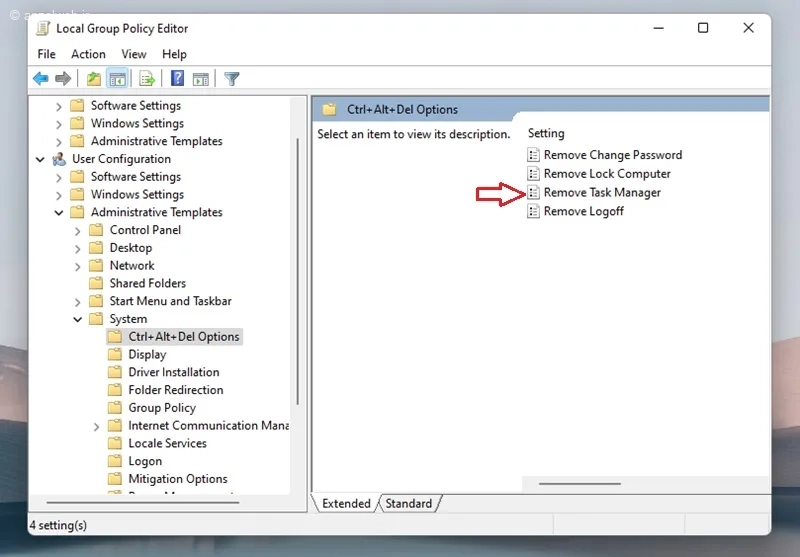The height and width of the screenshot is (557, 800).
Task: Click the gray Forward arrow in toolbar
Action: pos(63,79)
